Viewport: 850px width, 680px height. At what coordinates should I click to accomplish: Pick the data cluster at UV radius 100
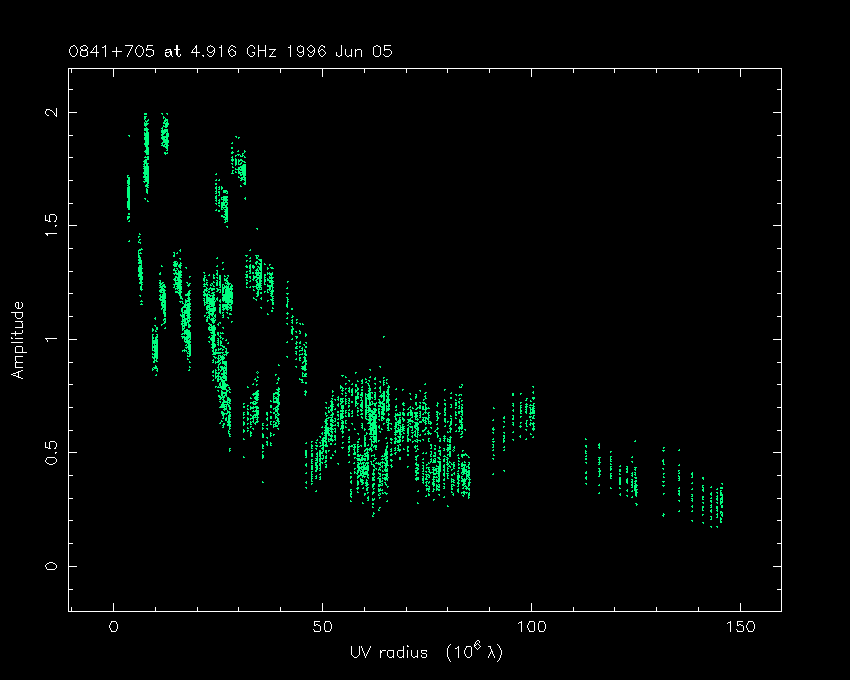[x=531, y=412]
